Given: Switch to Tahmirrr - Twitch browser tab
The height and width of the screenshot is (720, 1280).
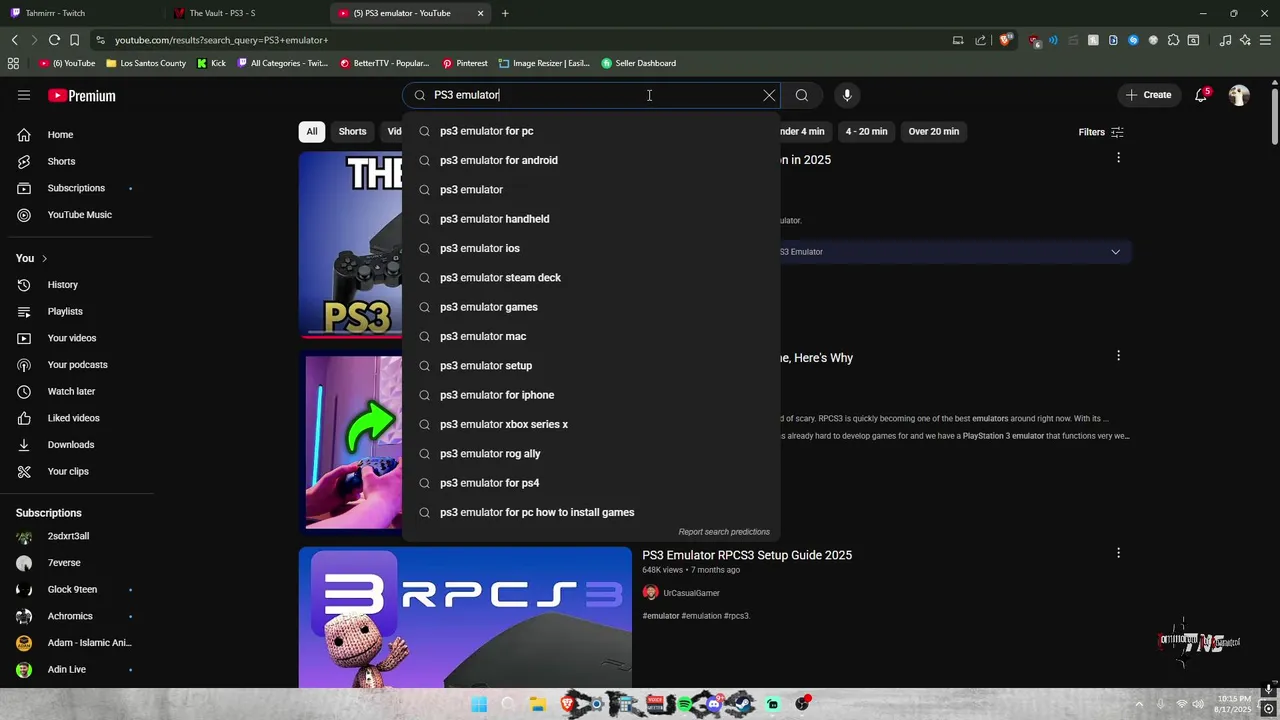Looking at the screenshot, I should pos(80,13).
